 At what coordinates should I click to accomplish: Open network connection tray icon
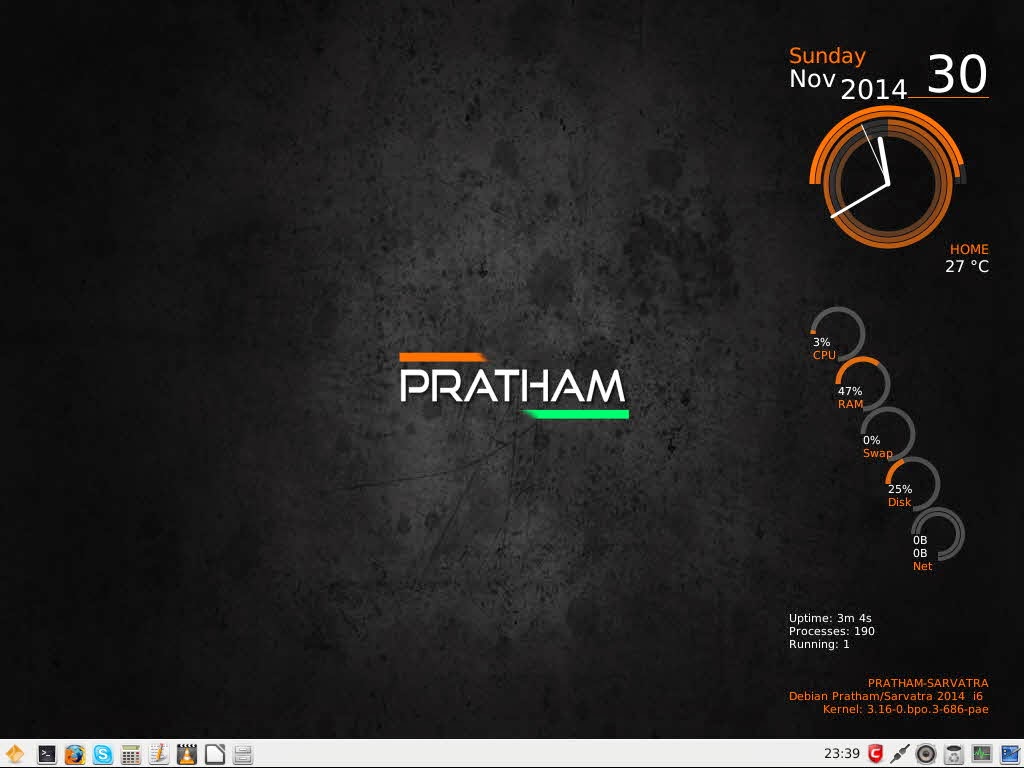point(900,754)
